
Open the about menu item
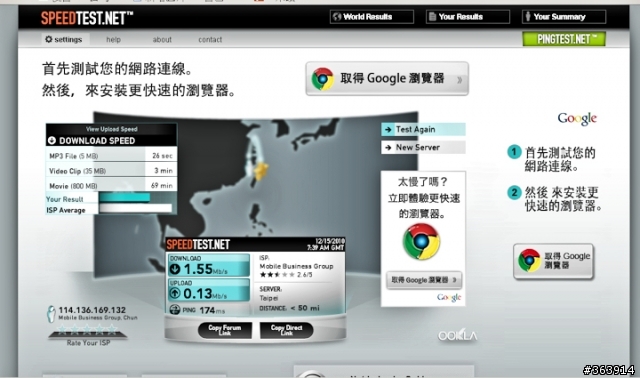click(x=162, y=40)
